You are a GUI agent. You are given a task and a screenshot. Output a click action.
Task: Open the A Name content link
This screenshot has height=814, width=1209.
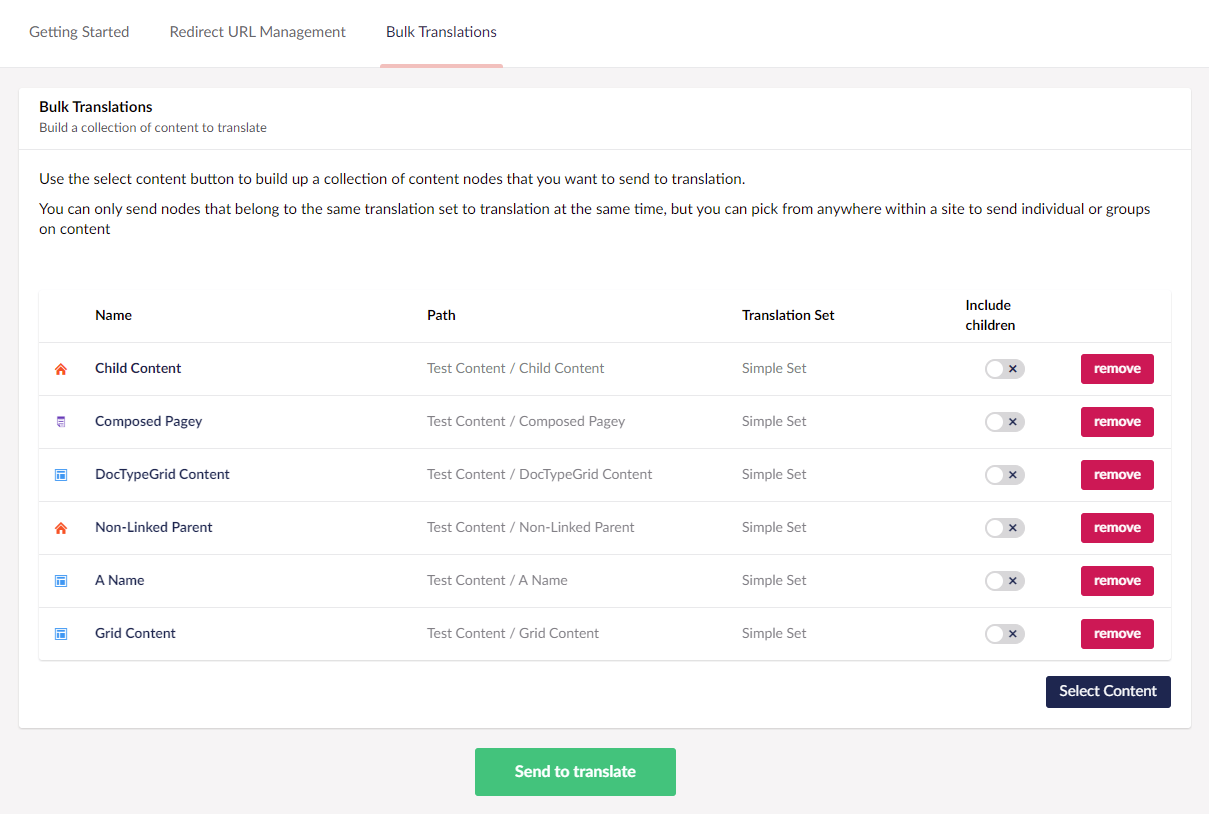[119, 580]
